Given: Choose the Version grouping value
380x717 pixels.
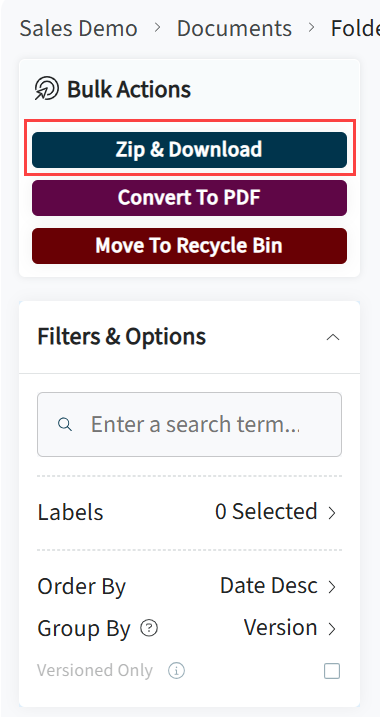Looking at the screenshot, I should point(280,627).
